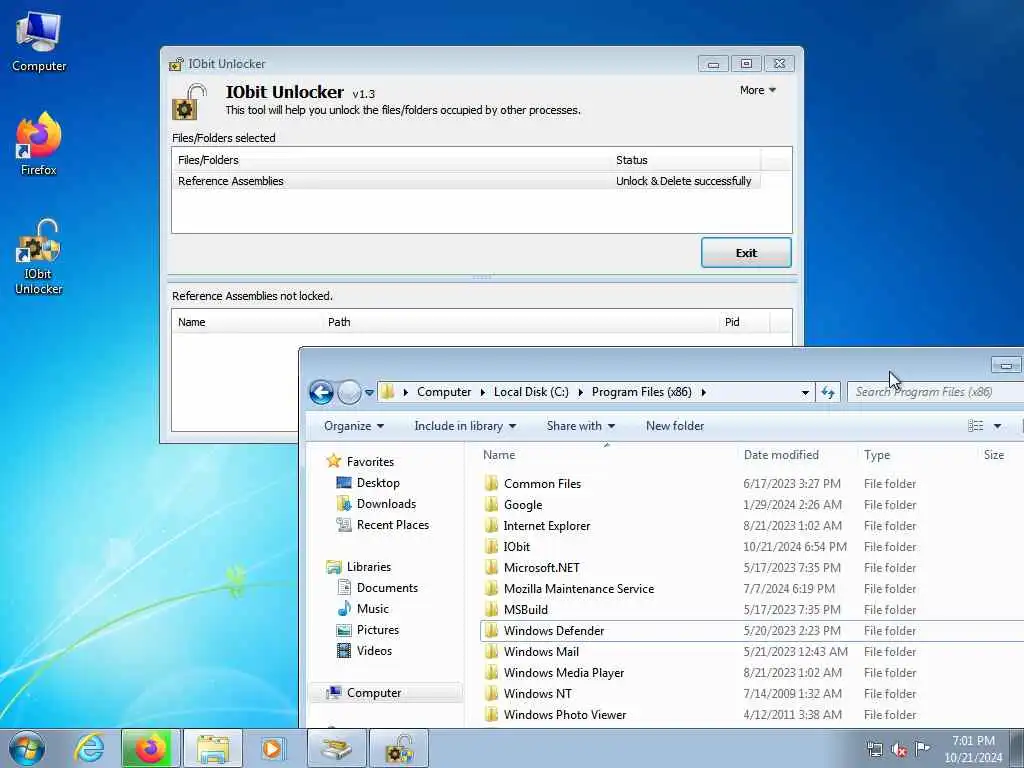The image size is (1024, 768).
Task: Select the Common Files folder icon
Action: click(492, 483)
